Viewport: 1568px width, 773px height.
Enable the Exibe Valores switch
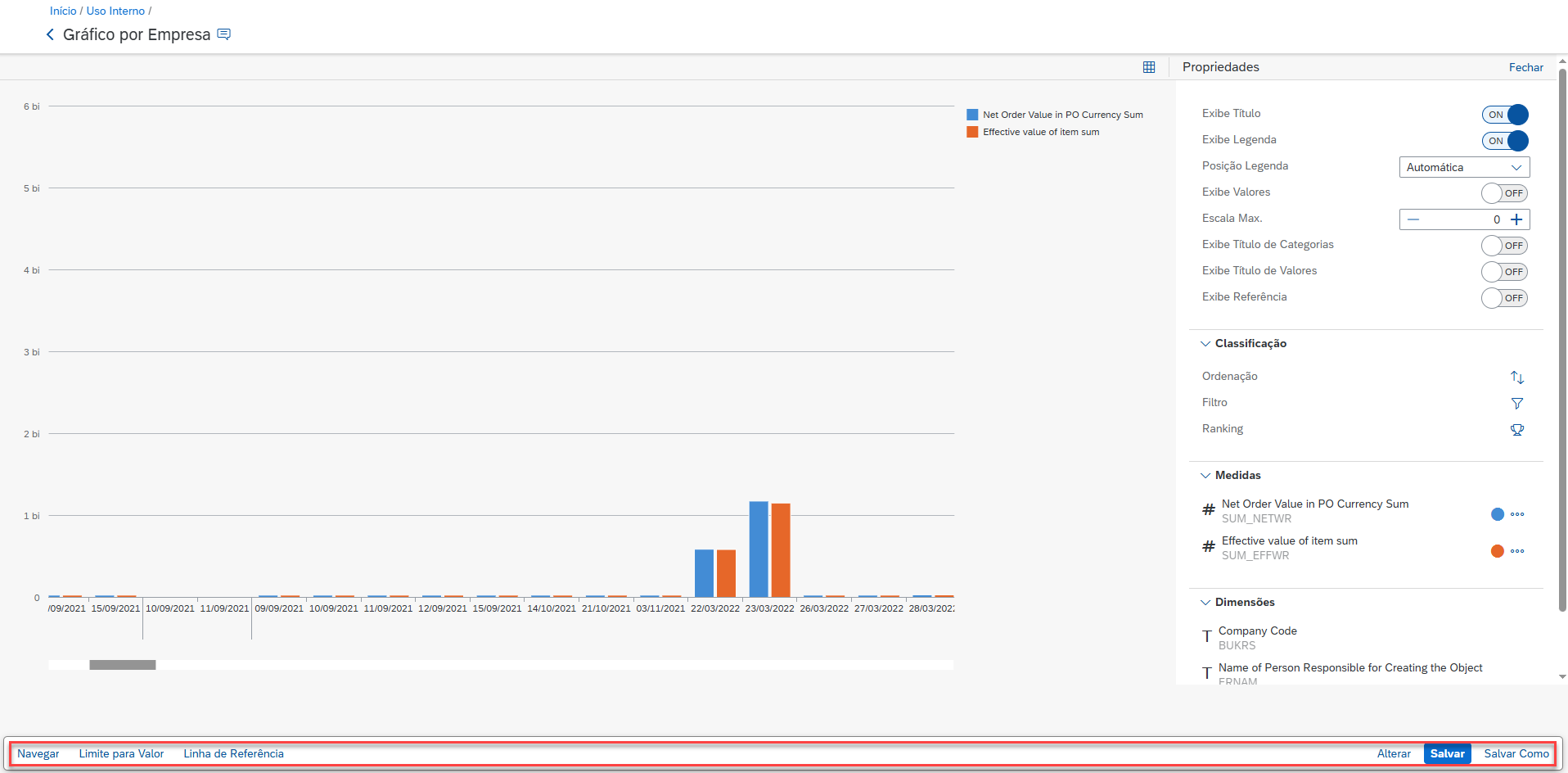tap(1504, 193)
